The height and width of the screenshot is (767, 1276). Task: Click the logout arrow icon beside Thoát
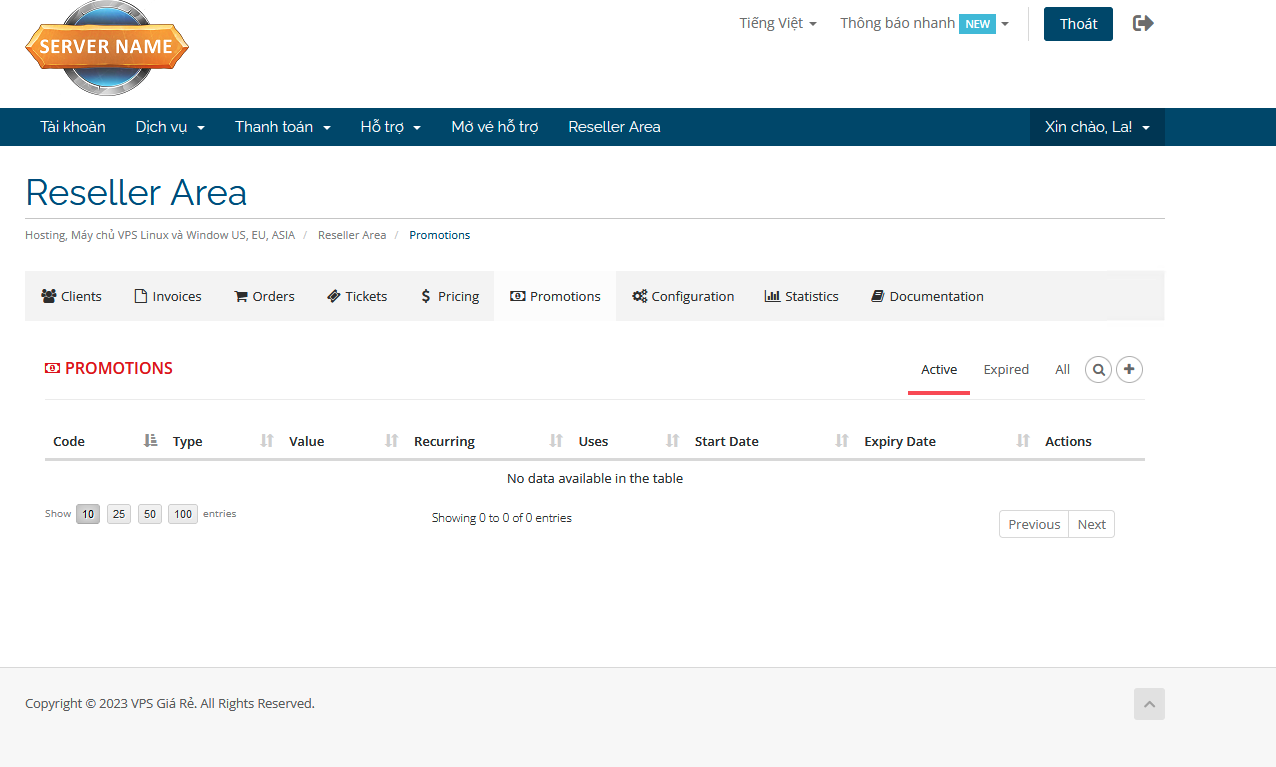pyautogui.click(x=1143, y=23)
